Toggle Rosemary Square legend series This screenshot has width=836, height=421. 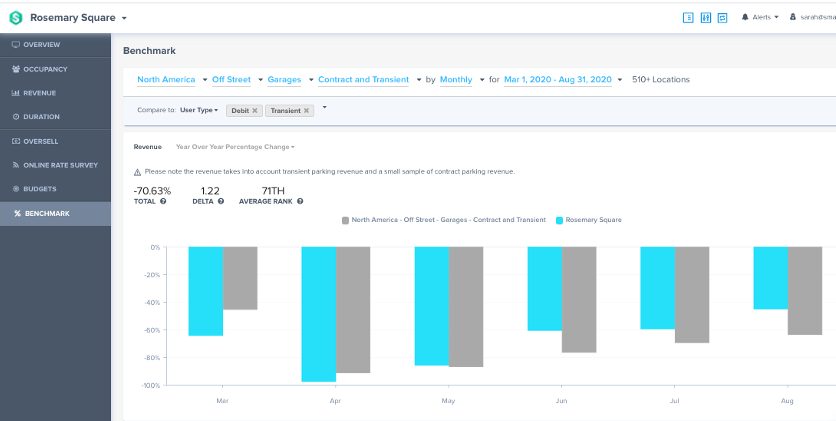[x=589, y=219]
